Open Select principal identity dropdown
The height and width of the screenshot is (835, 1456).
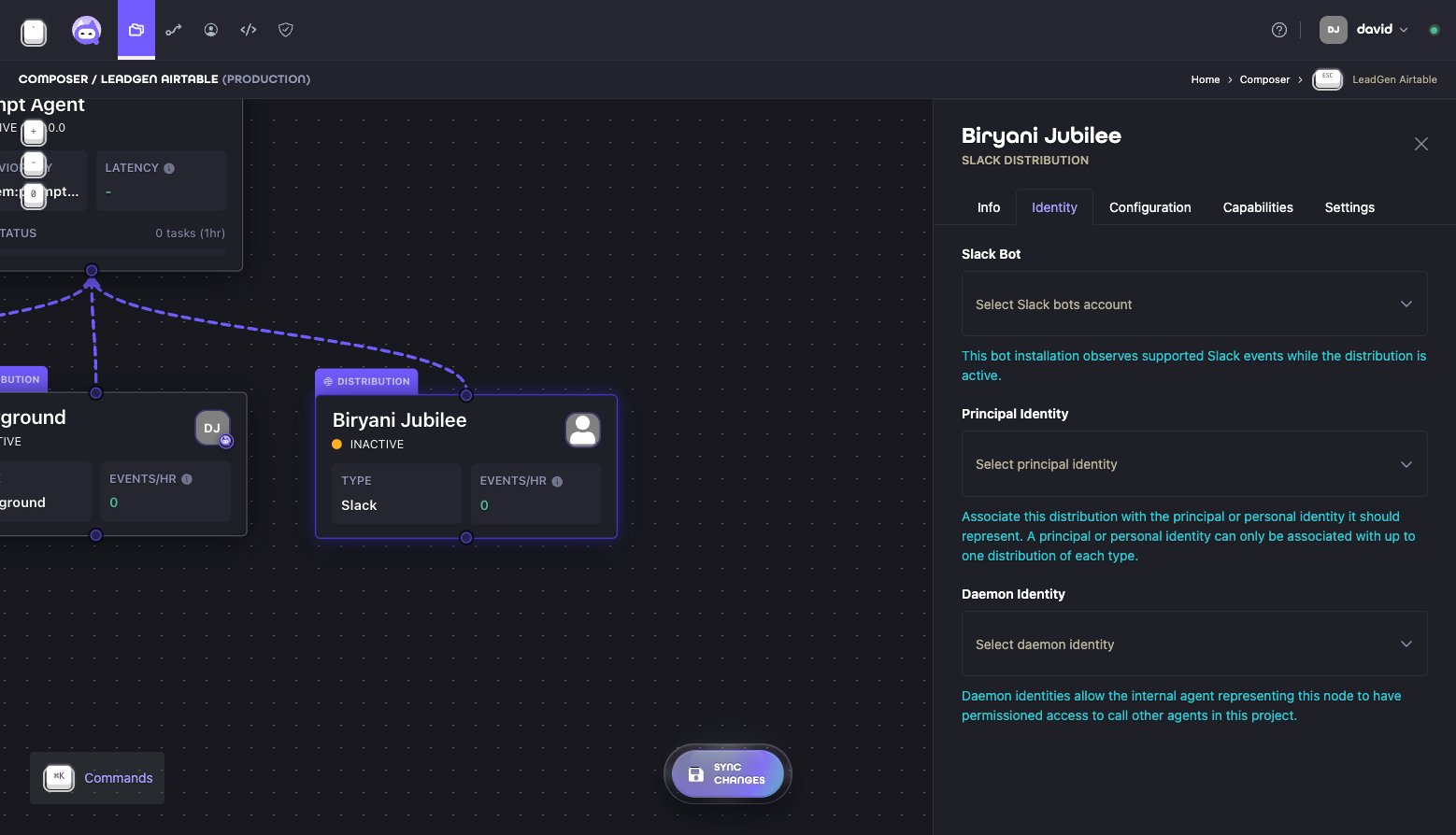(1194, 464)
